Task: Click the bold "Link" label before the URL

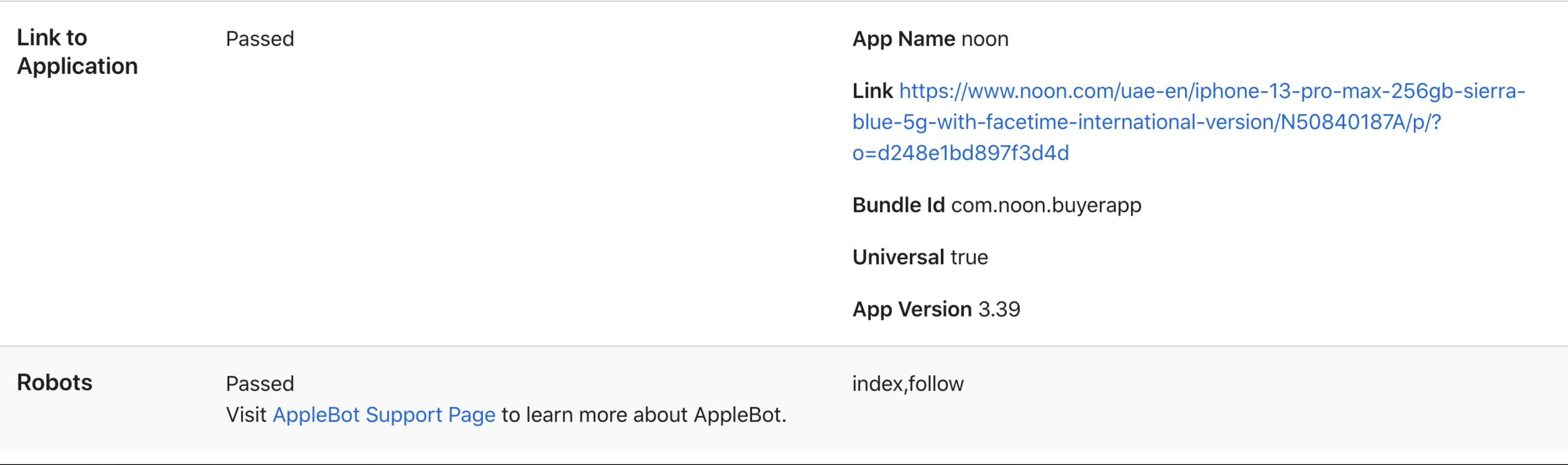Action: [872, 91]
